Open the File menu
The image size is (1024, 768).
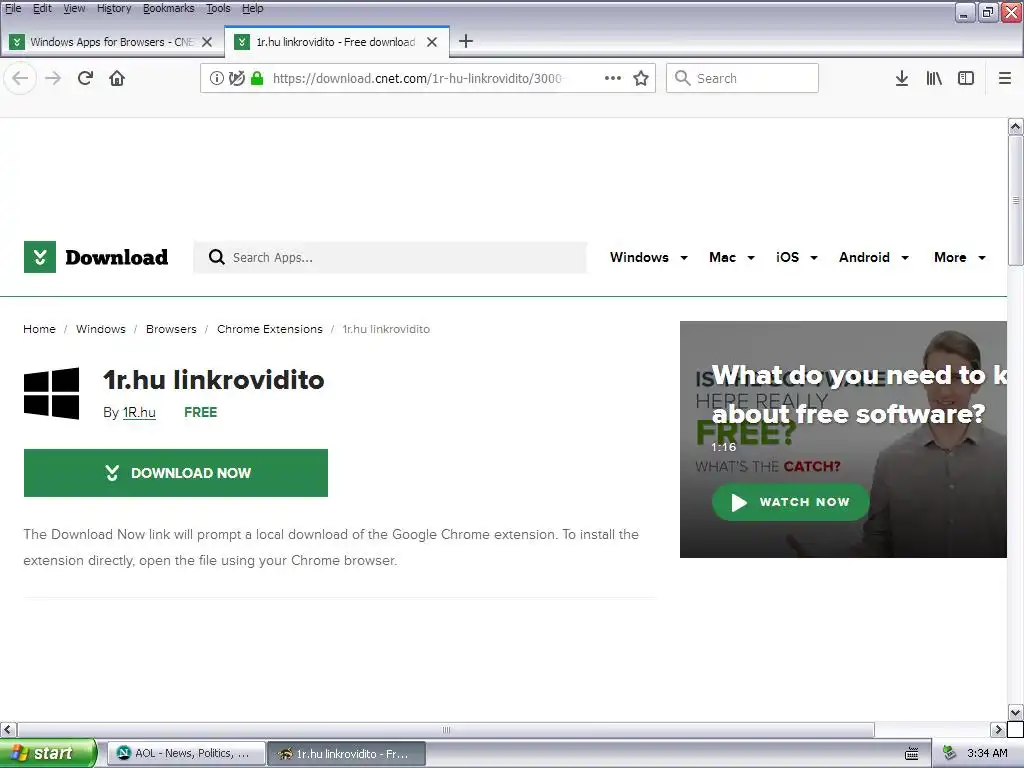(13, 8)
